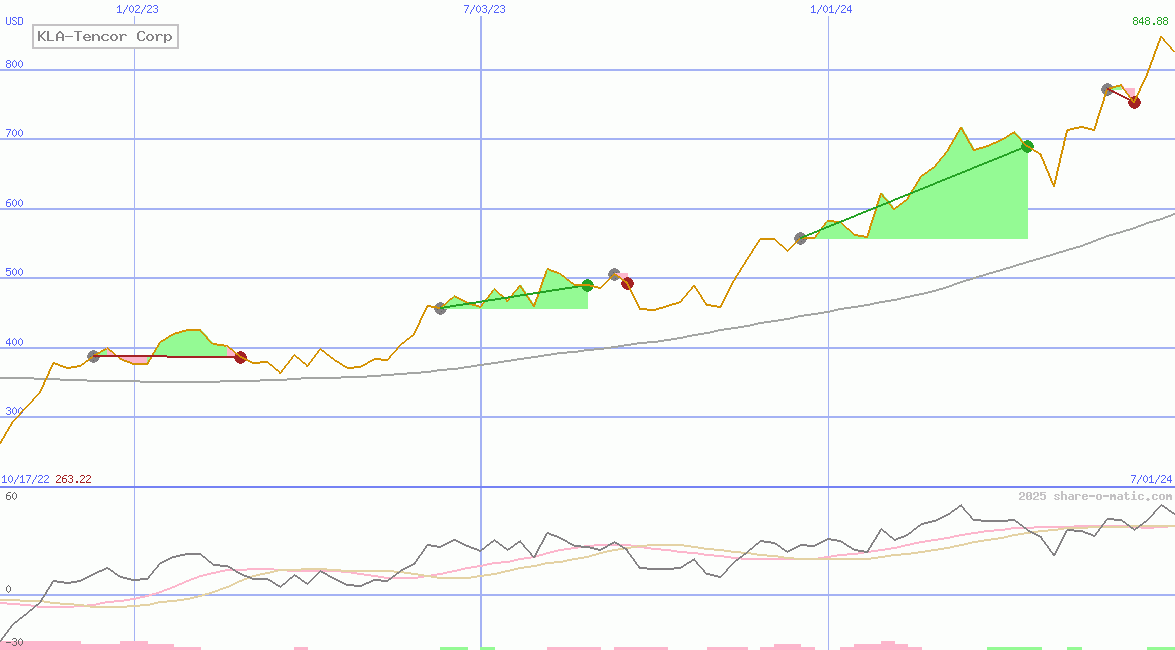Click the green exit dot near the 700 level
Image resolution: width=1175 pixels, height=650 pixels.
tap(1027, 146)
